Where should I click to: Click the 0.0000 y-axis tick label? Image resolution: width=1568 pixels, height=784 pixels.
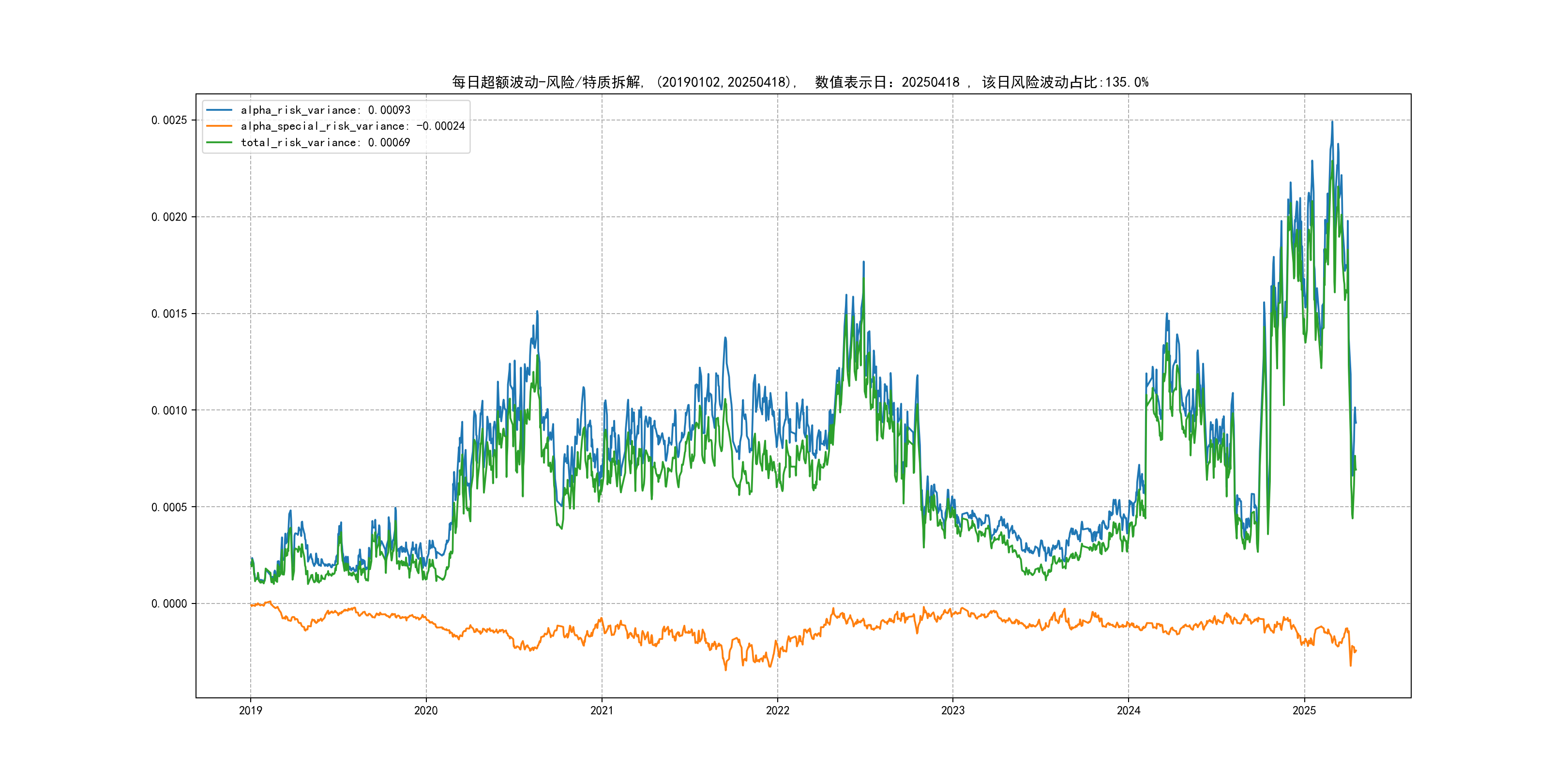(169, 603)
